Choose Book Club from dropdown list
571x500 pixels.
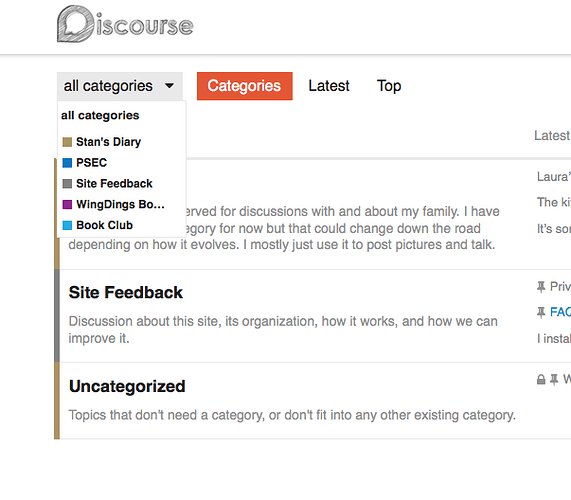(105, 225)
